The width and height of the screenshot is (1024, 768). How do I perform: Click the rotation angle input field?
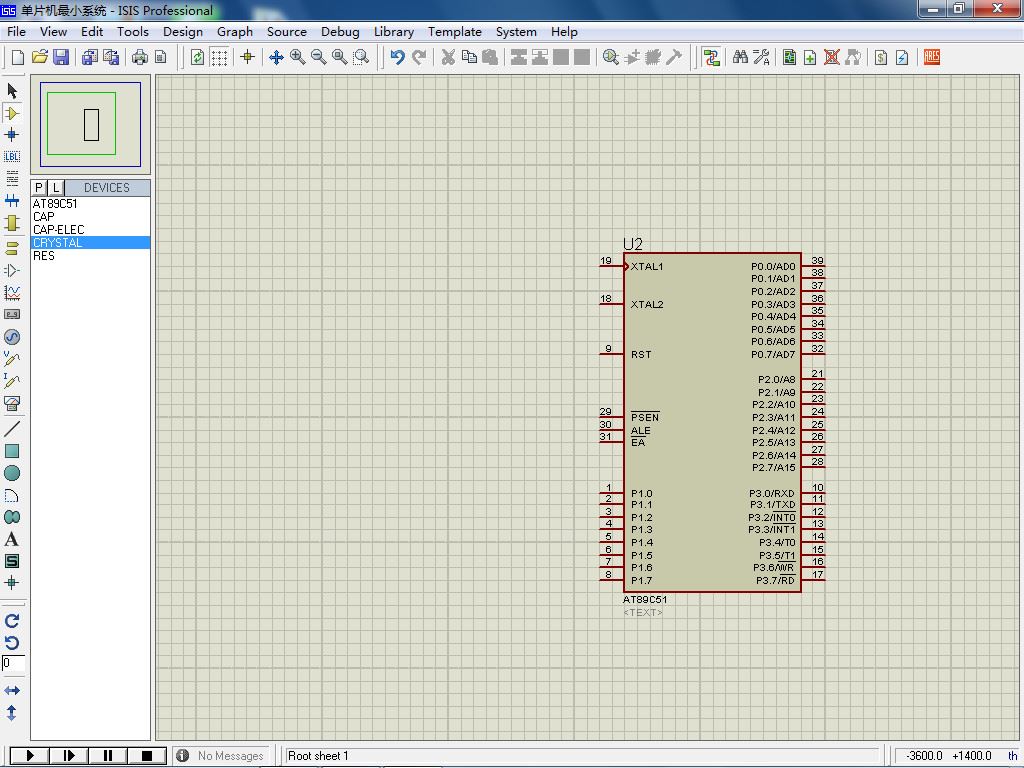coord(13,663)
